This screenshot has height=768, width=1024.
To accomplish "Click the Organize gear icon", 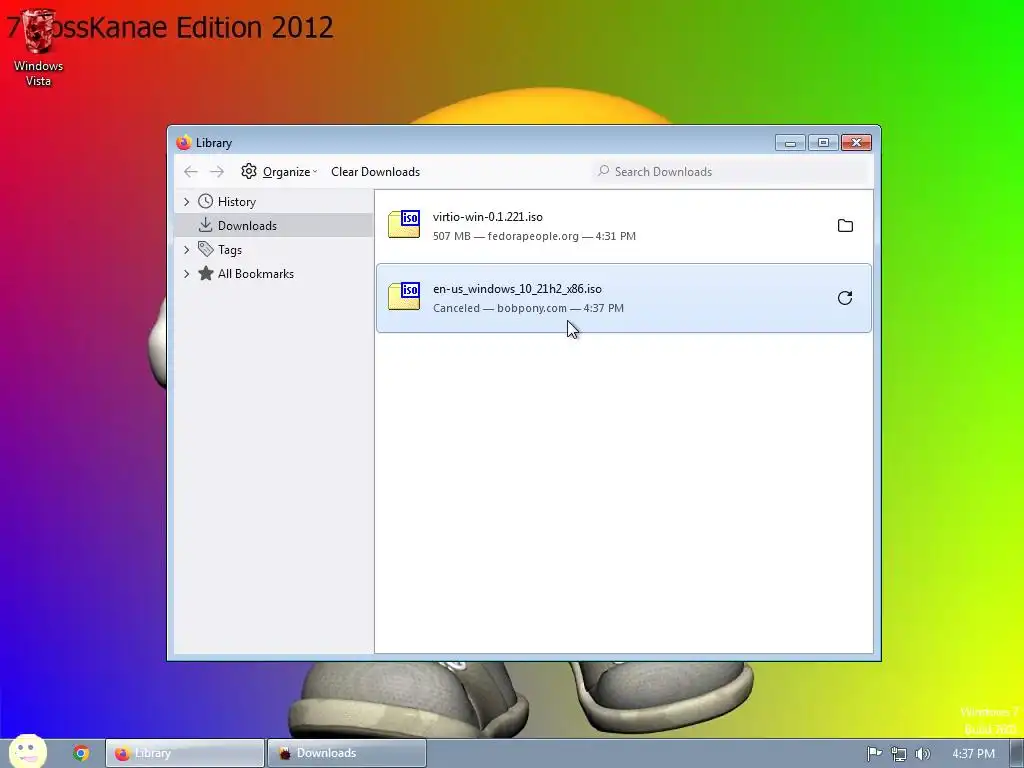I will tap(249, 171).
